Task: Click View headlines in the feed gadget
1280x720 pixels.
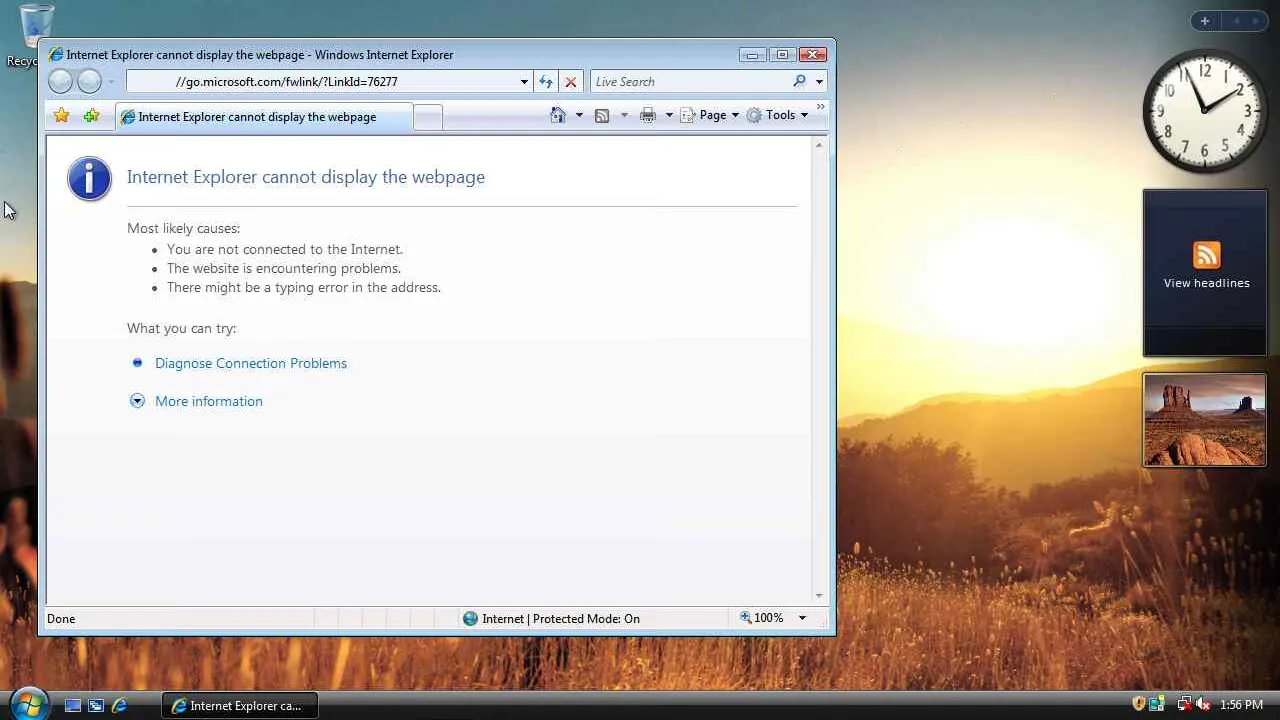Action: tap(1206, 283)
